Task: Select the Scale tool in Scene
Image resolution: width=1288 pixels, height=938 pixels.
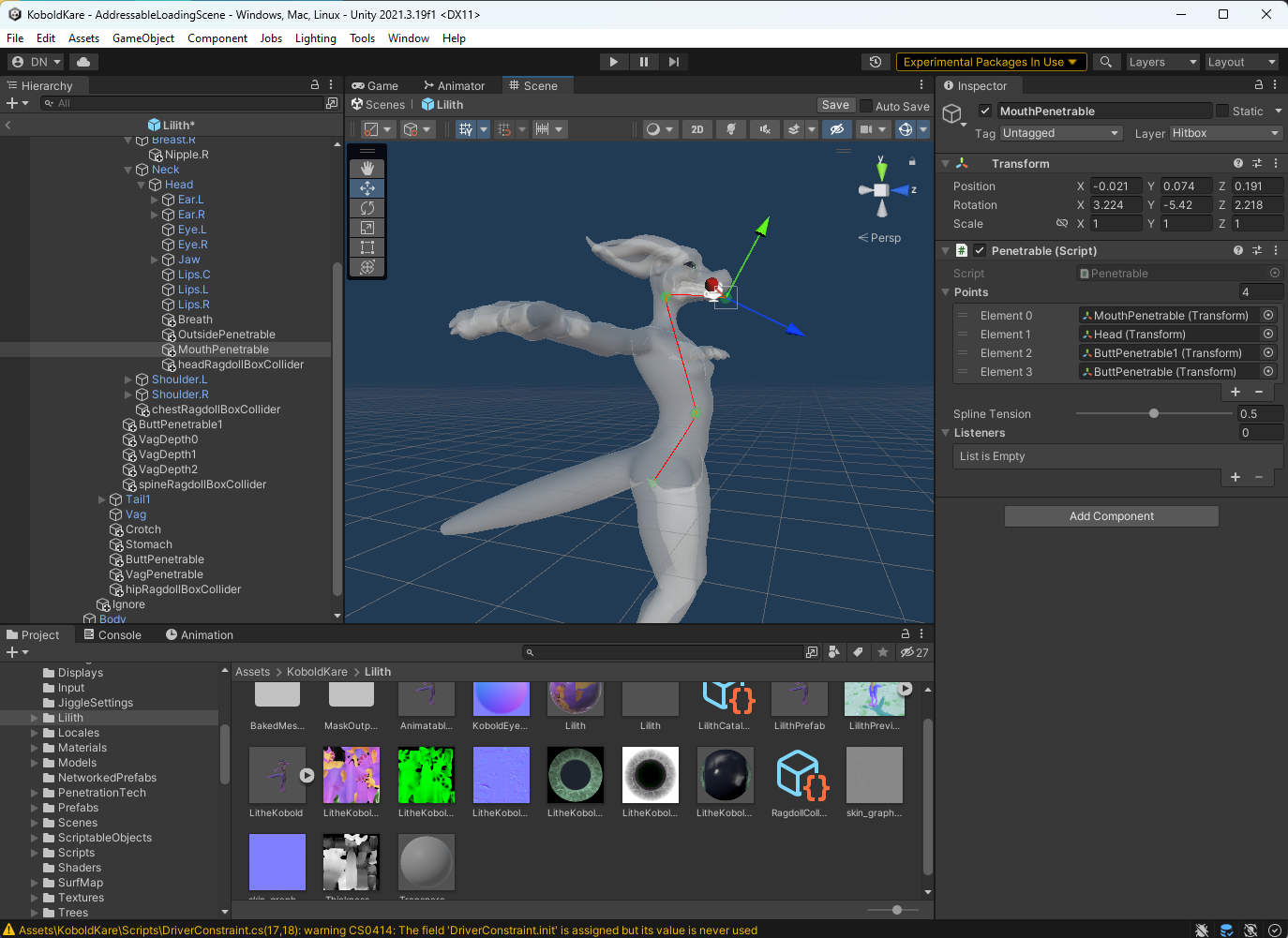Action: click(x=367, y=228)
